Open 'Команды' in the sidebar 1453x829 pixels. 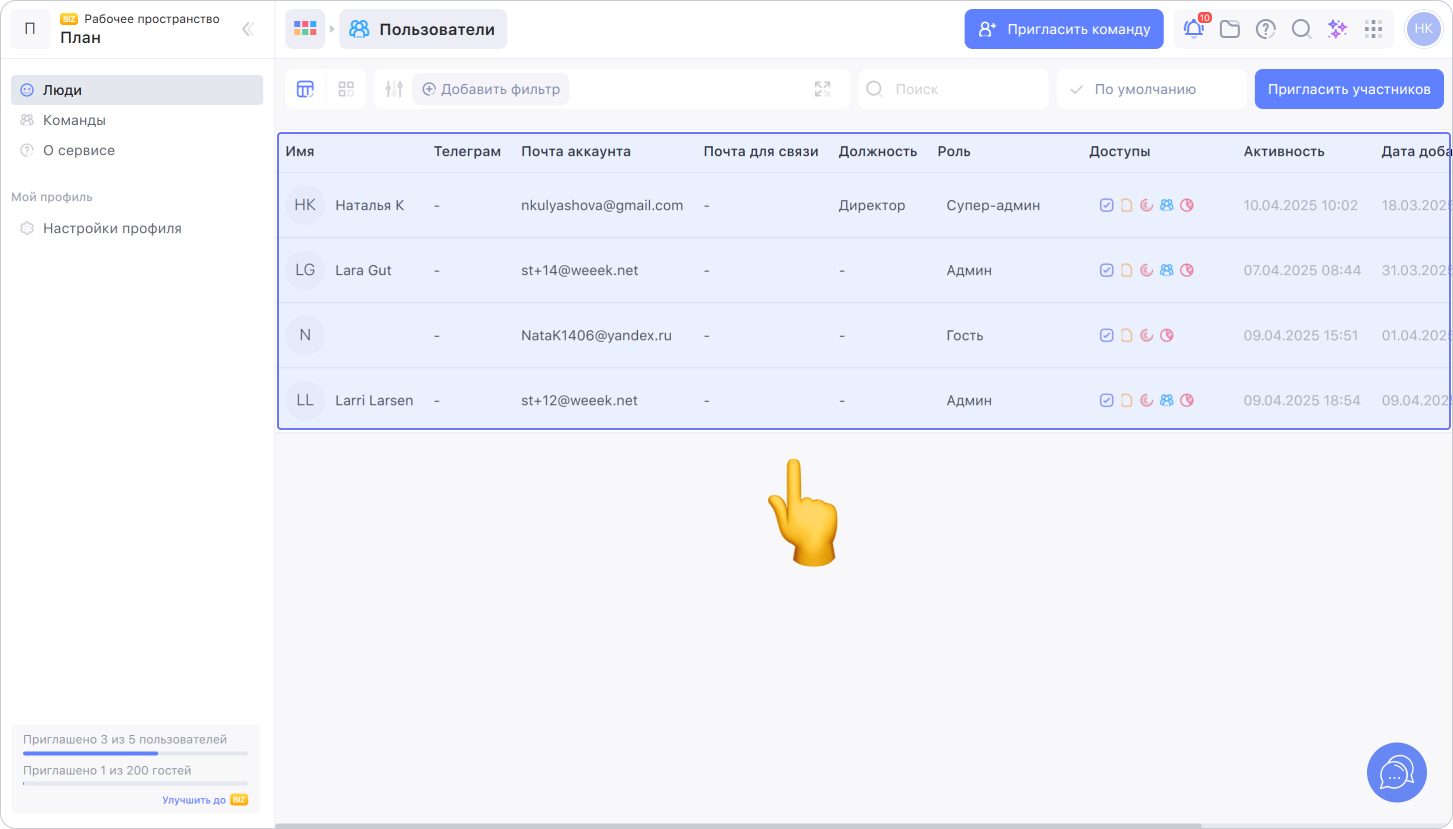(x=74, y=120)
